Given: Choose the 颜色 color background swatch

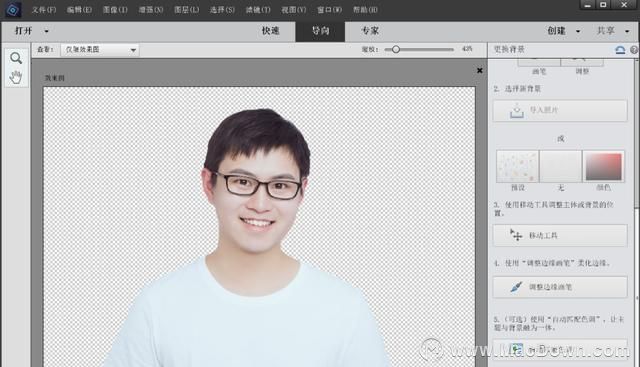Looking at the screenshot, I should (604, 166).
